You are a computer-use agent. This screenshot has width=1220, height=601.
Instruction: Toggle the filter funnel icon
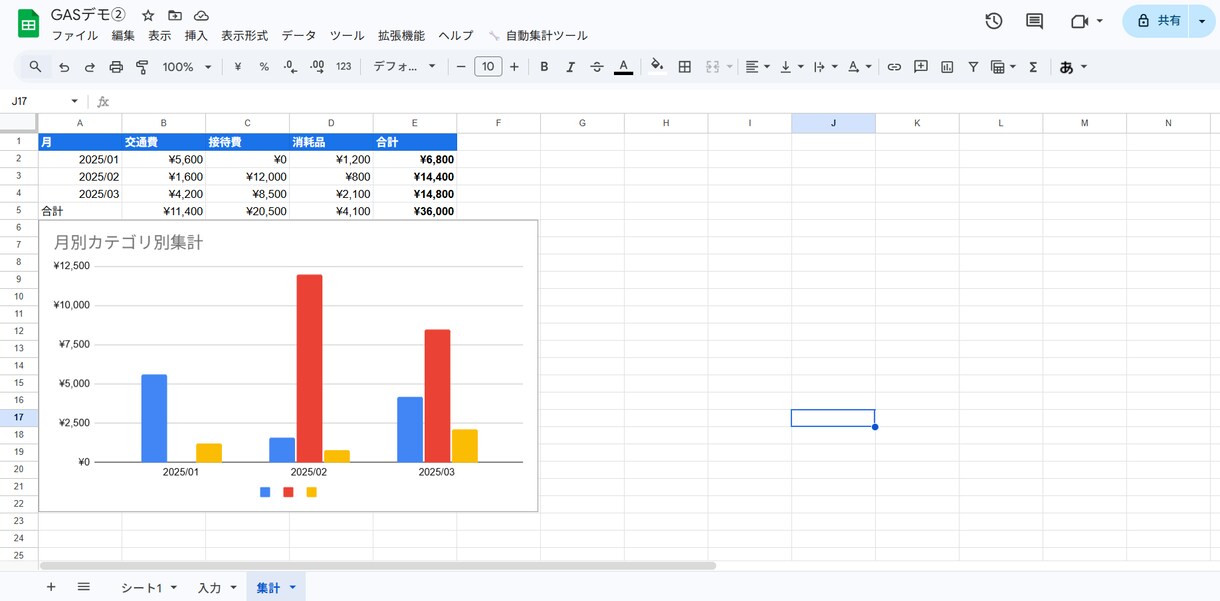tap(973, 67)
